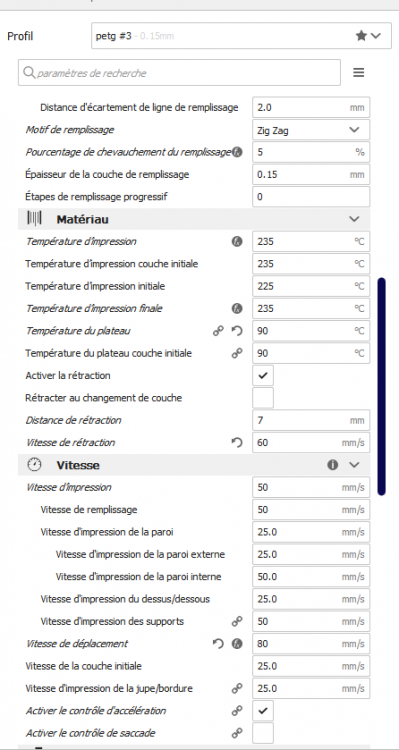The width and height of the screenshot is (399, 750).
Task: Click the vertical settings scrollbar
Action: pyautogui.click(x=381, y=386)
